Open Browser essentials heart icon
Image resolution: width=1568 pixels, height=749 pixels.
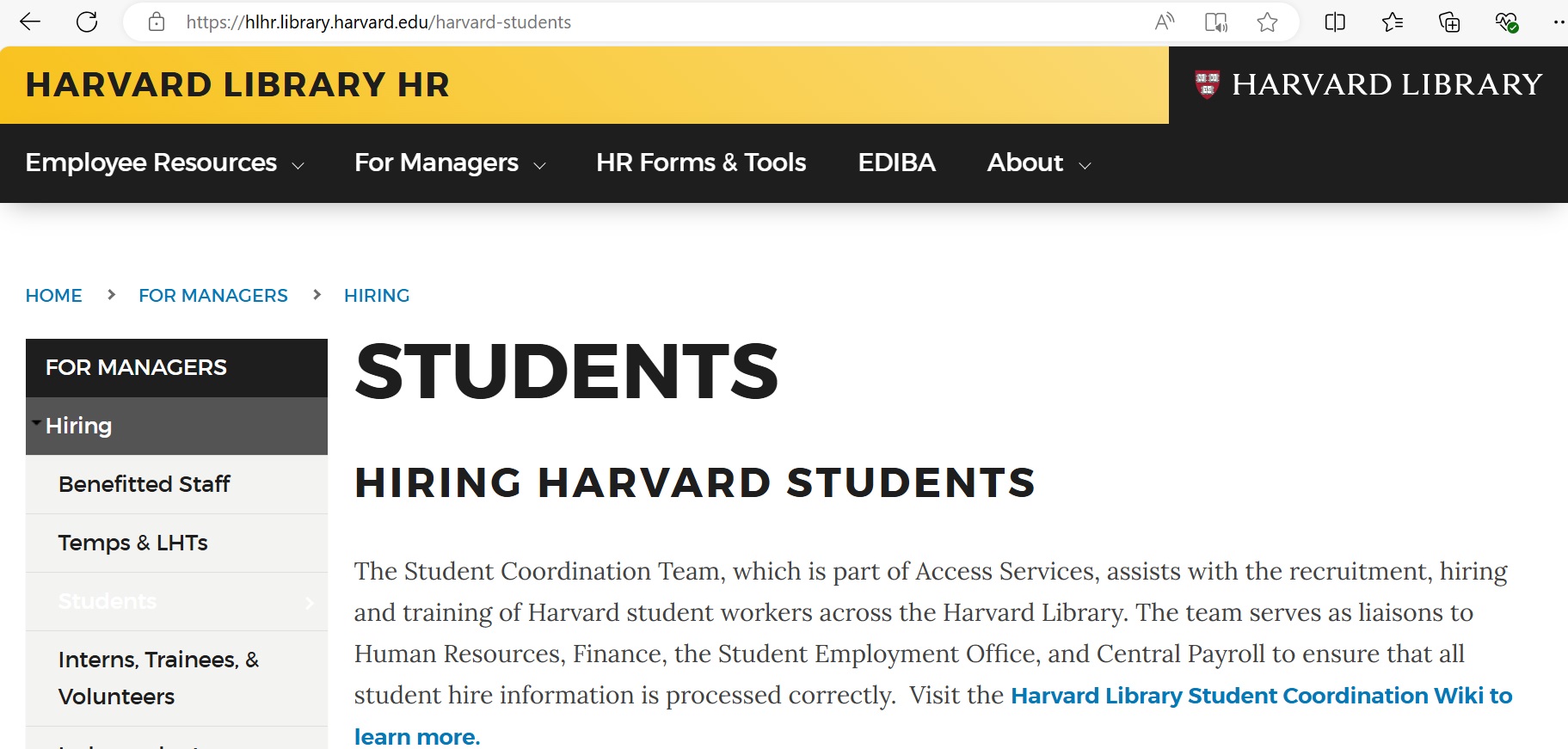(x=1506, y=21)
